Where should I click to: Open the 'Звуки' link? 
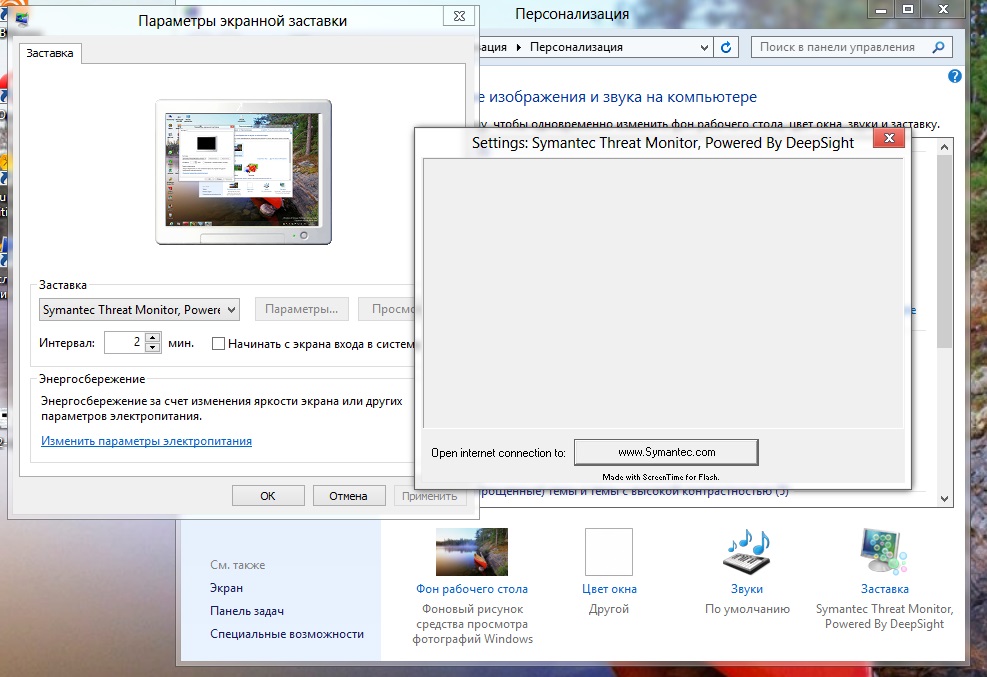click(747, 589)
